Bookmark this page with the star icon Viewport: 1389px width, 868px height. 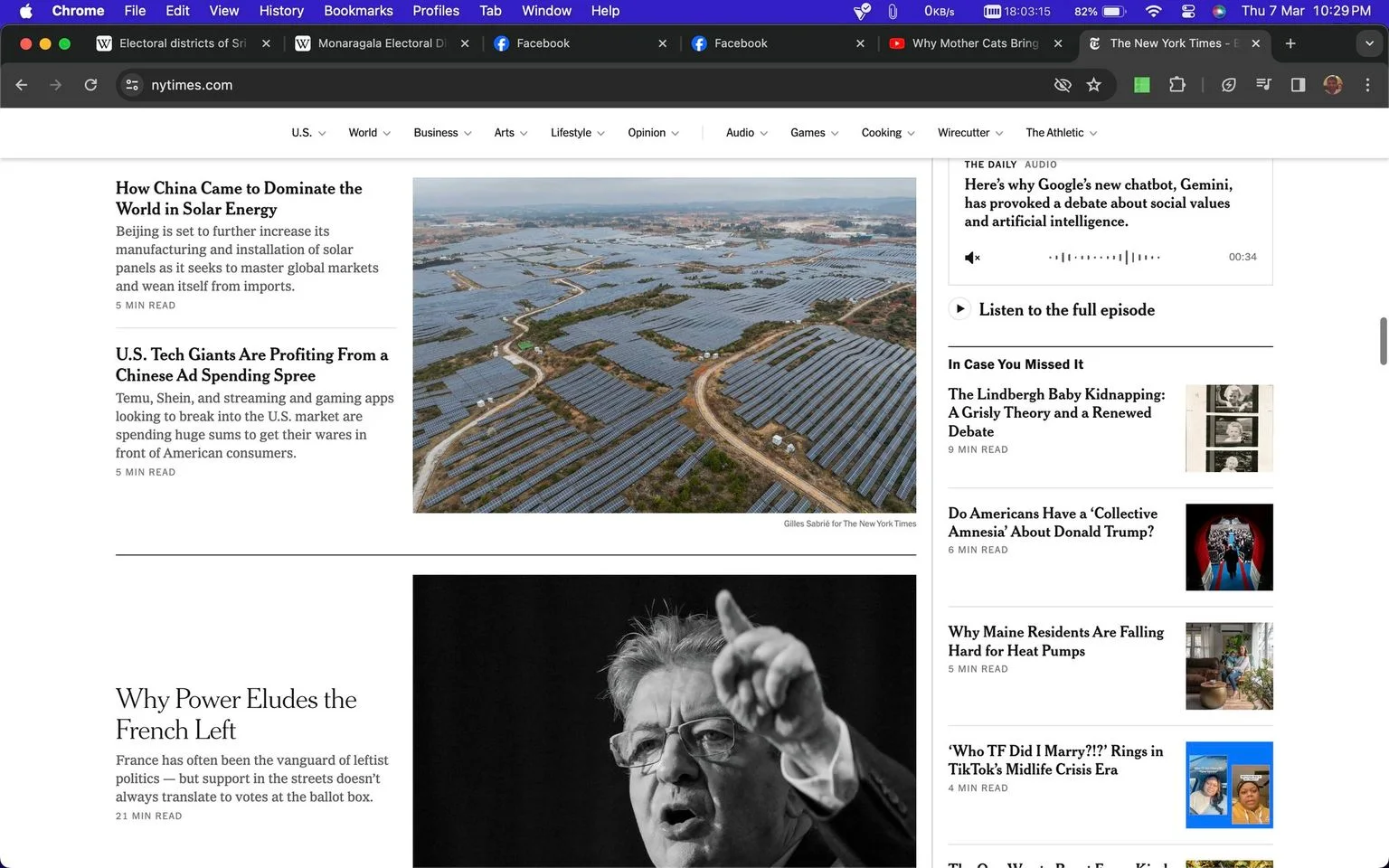point(1093,85)
